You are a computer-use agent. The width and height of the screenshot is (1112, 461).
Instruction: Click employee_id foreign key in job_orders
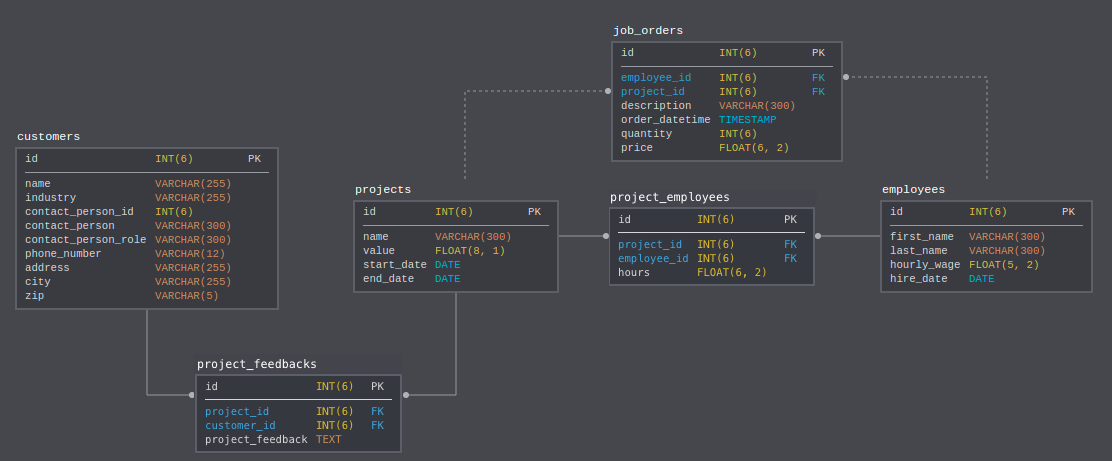(x=727, y=78)
